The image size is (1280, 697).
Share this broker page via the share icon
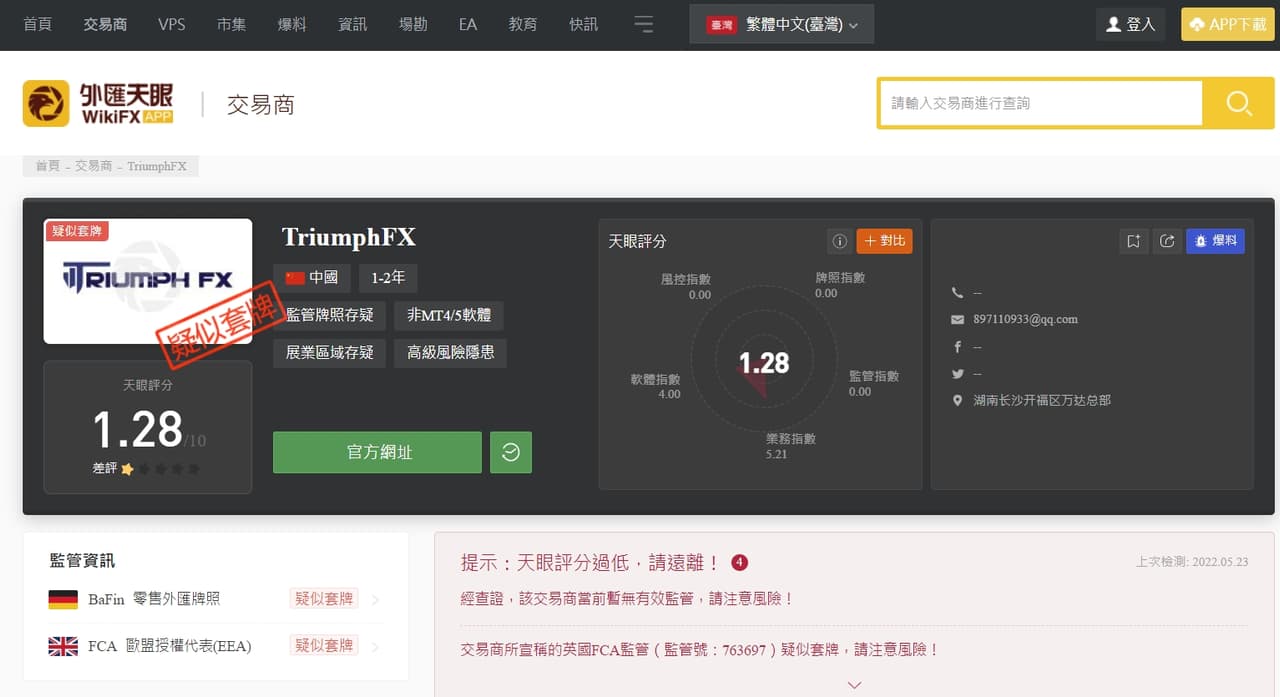pos(1167,241)
